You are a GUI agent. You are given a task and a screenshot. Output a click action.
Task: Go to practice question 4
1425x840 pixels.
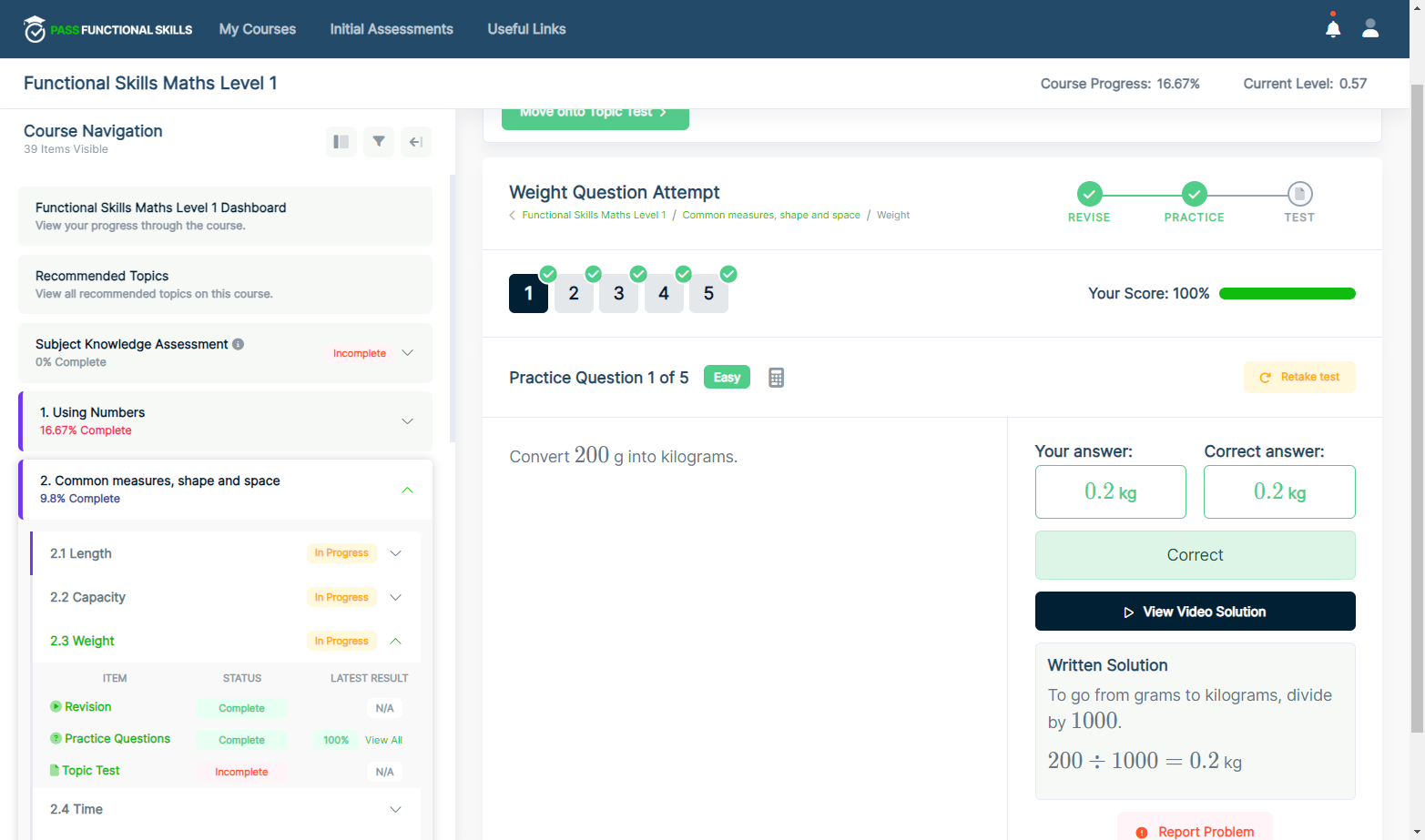pos(664,294)
